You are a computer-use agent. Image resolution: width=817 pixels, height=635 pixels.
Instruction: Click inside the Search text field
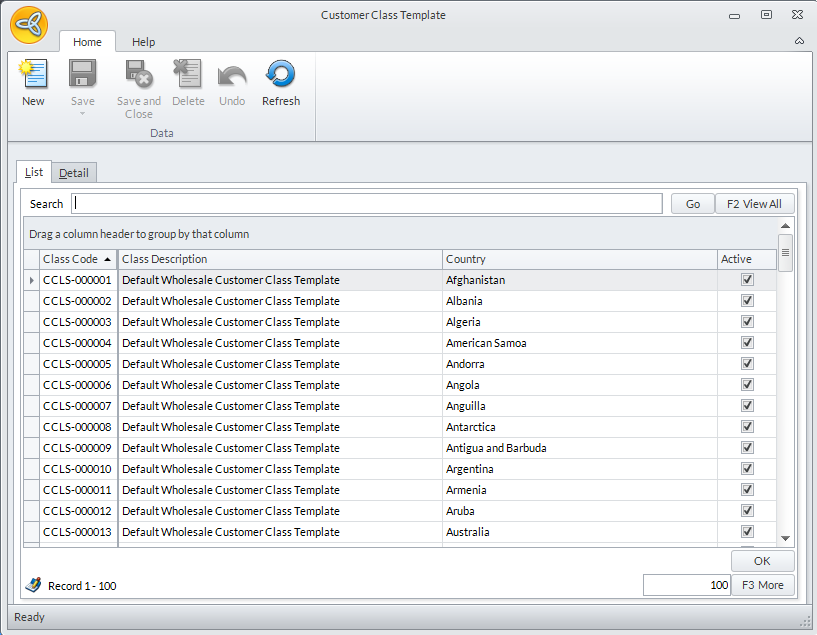pyautogui.click(x=367, y=204)
